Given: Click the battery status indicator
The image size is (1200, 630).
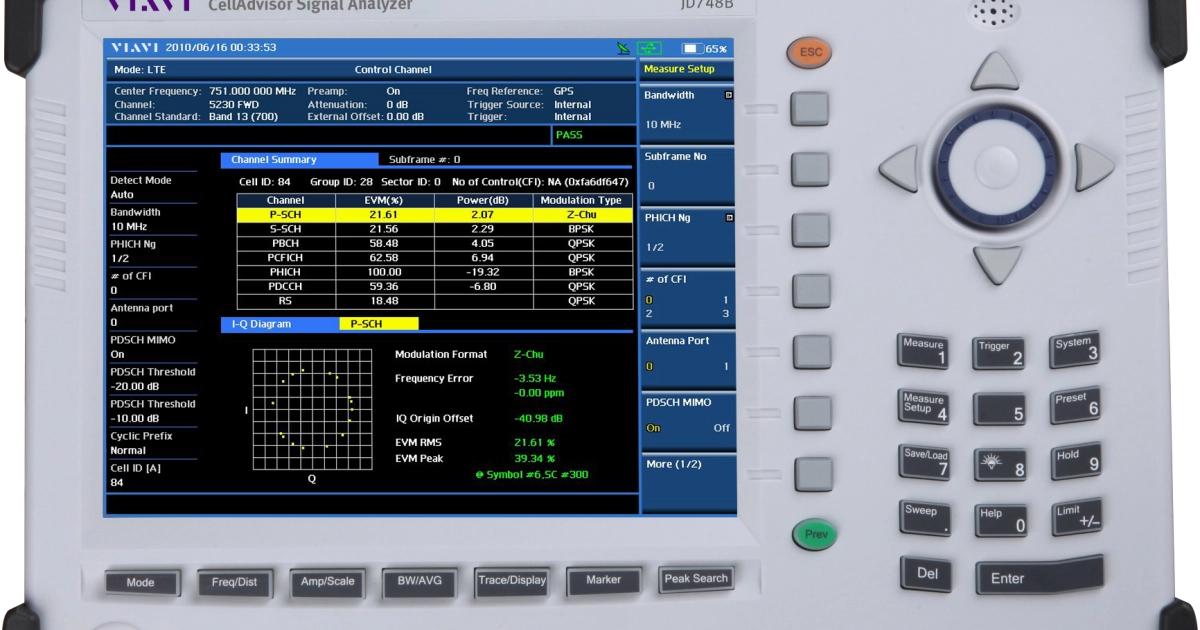Looking at the screenshot, I should pos(704,48).
